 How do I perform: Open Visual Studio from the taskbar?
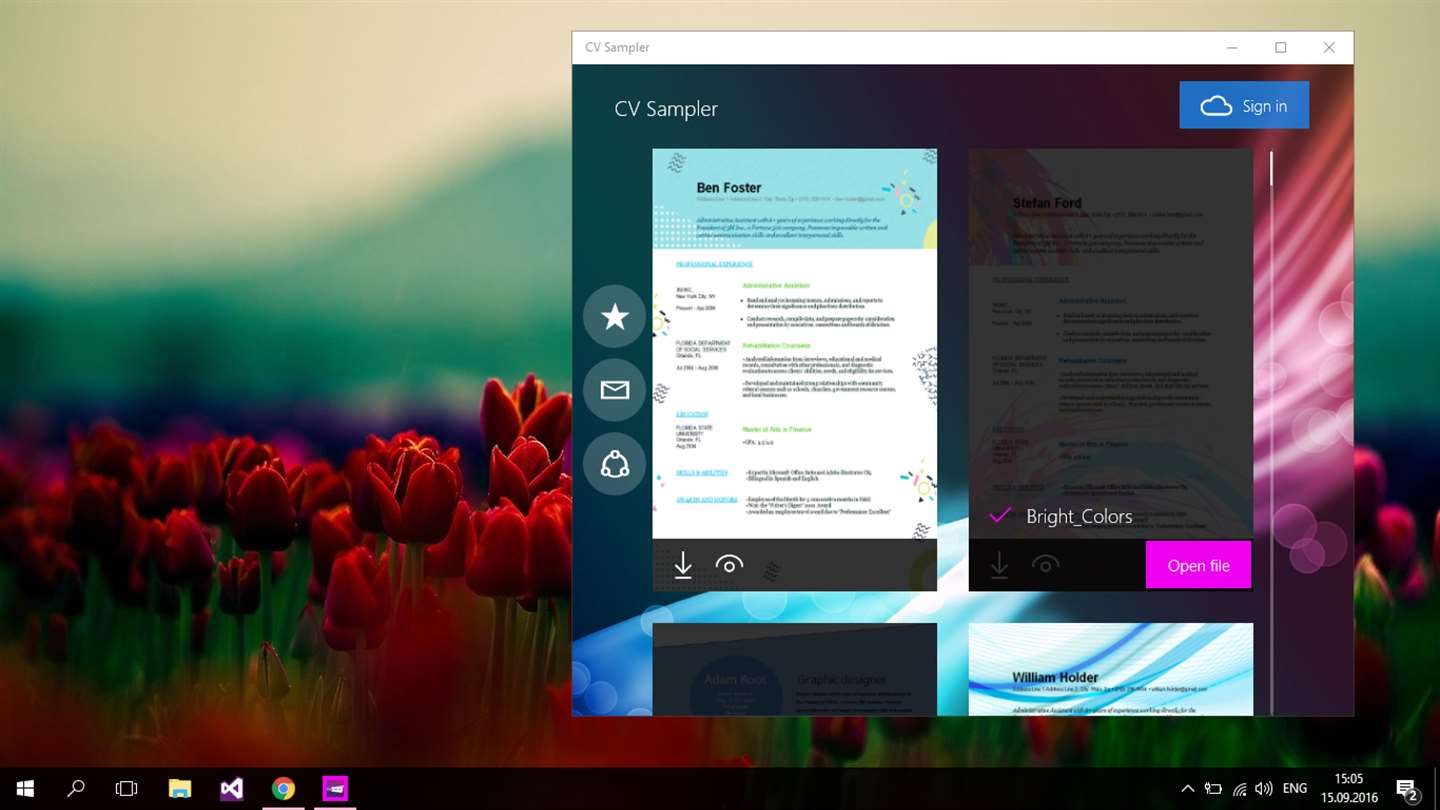tap(231, 789)
